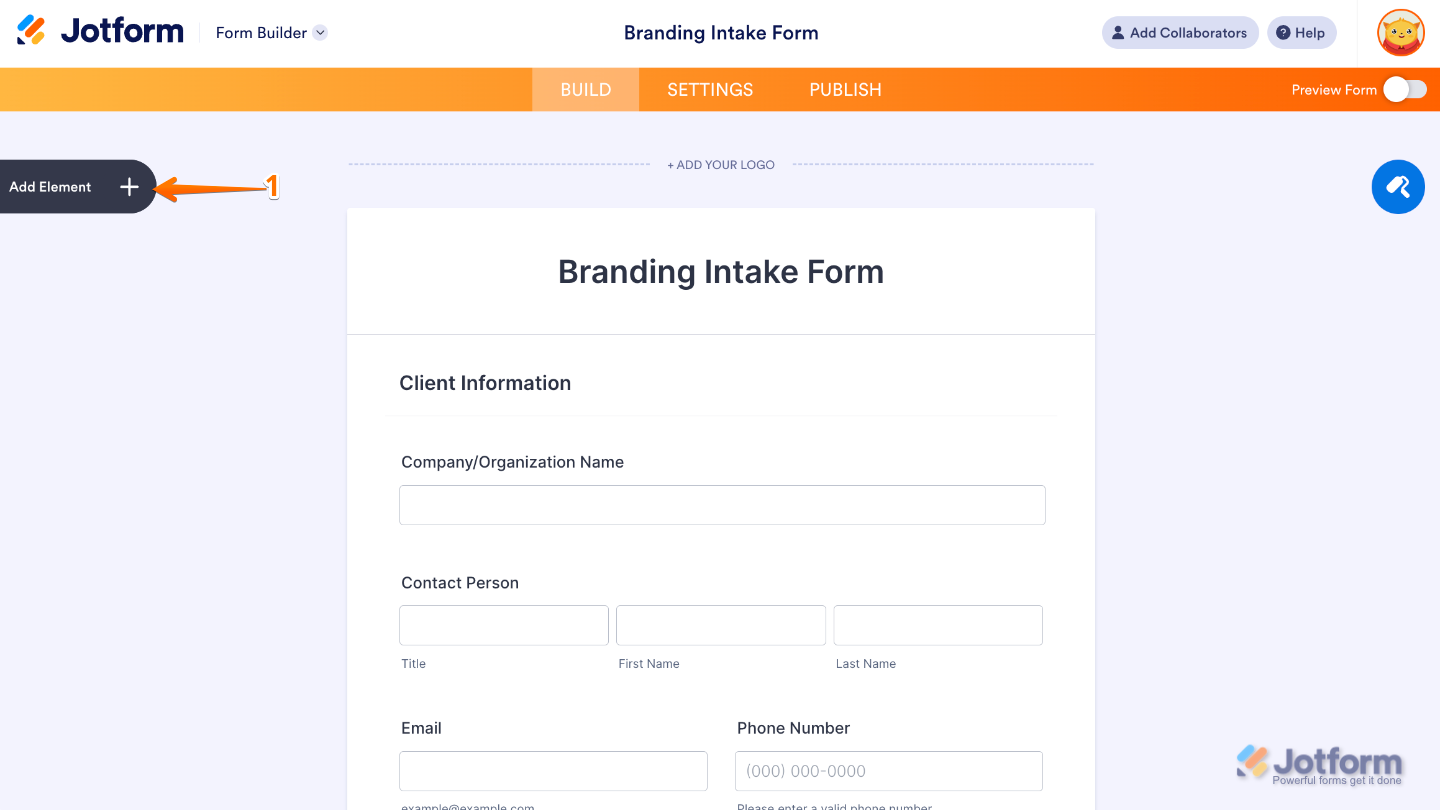The width and height of the screenshot is (1440, 810).
Task: Click the person icon on Add Collaborators
Action: click(1117, 32)
